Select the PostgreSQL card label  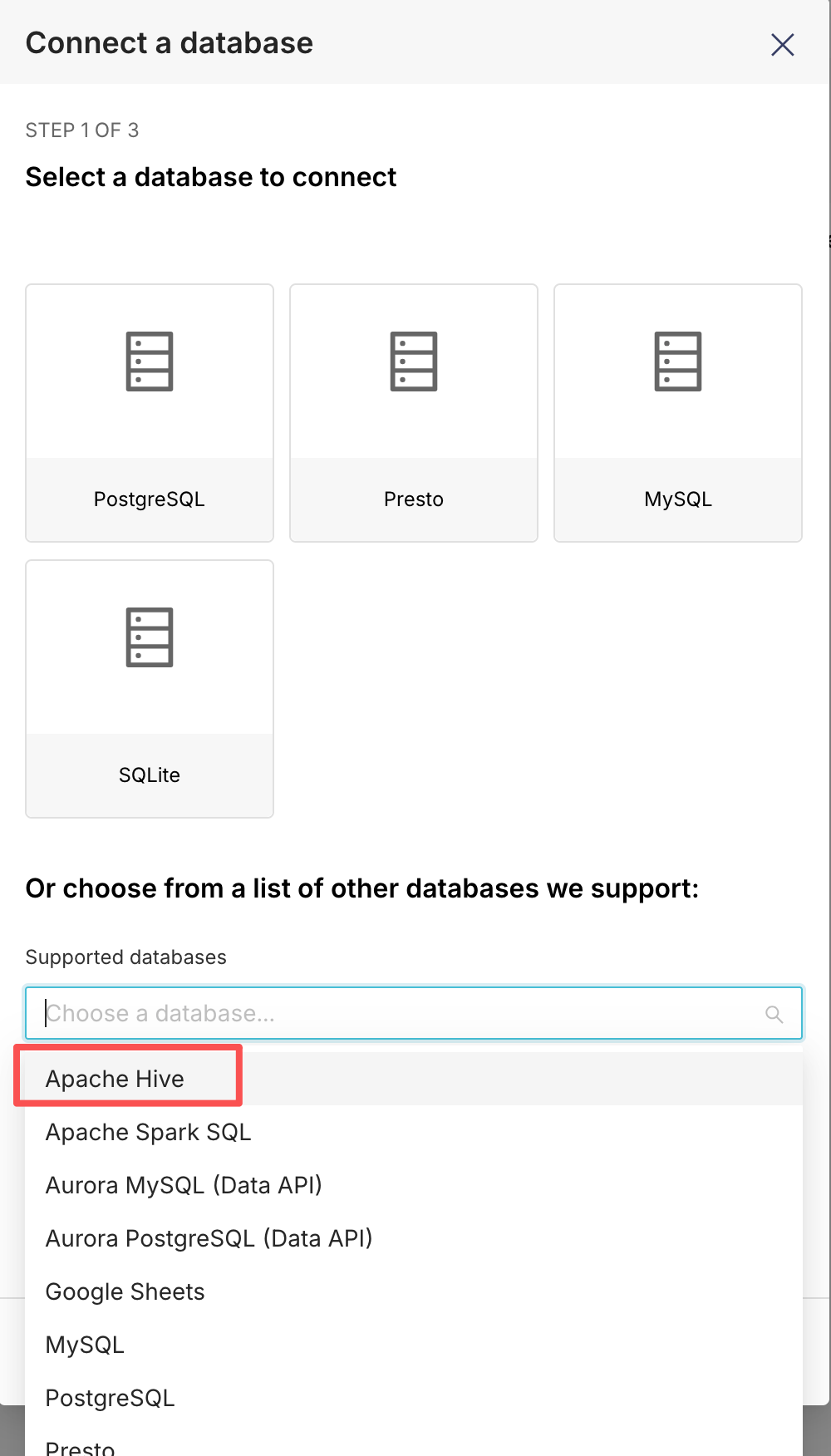150,499
